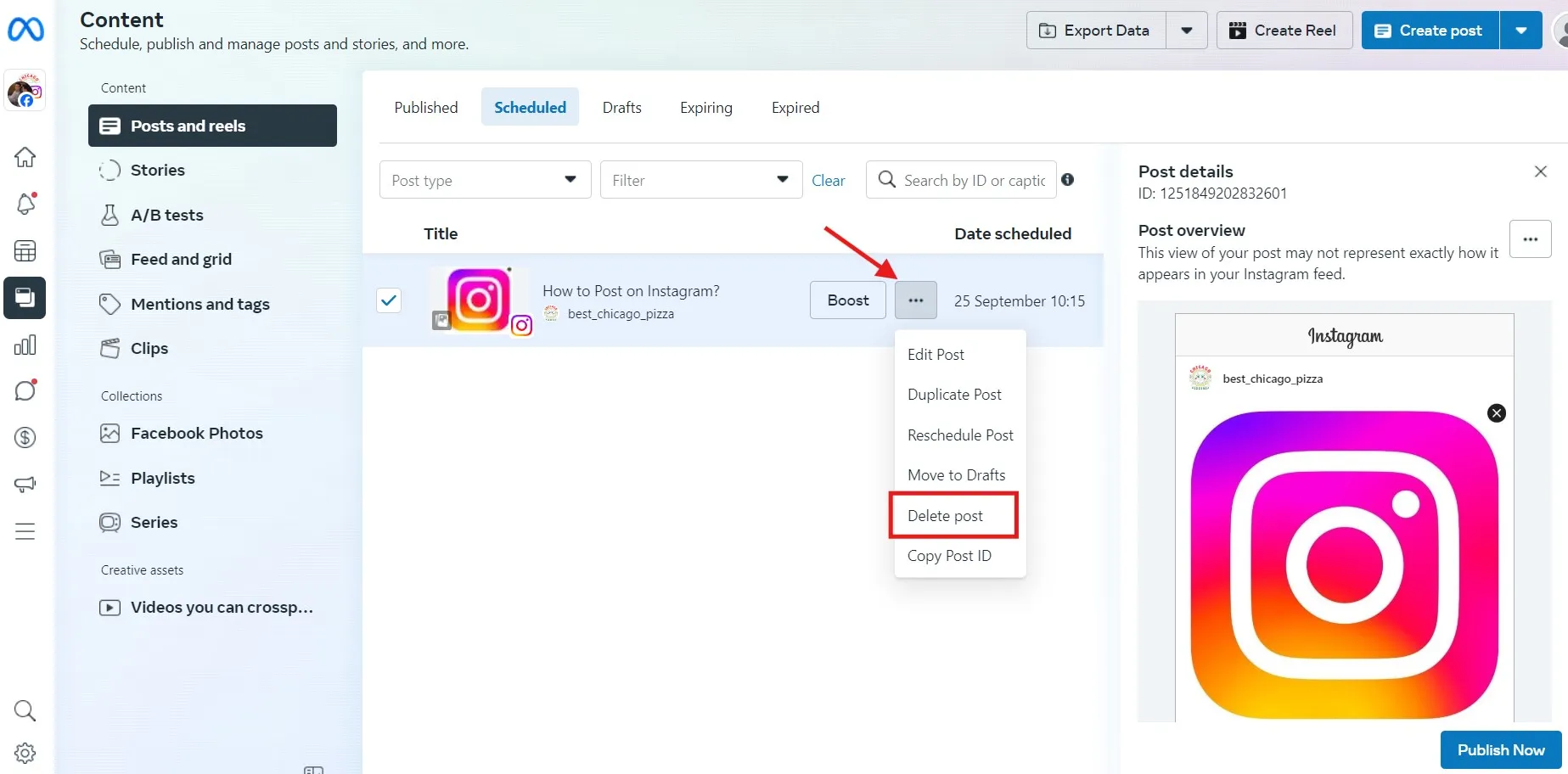
Task: Open the Planner grid icon
Action: coord(25,251)
